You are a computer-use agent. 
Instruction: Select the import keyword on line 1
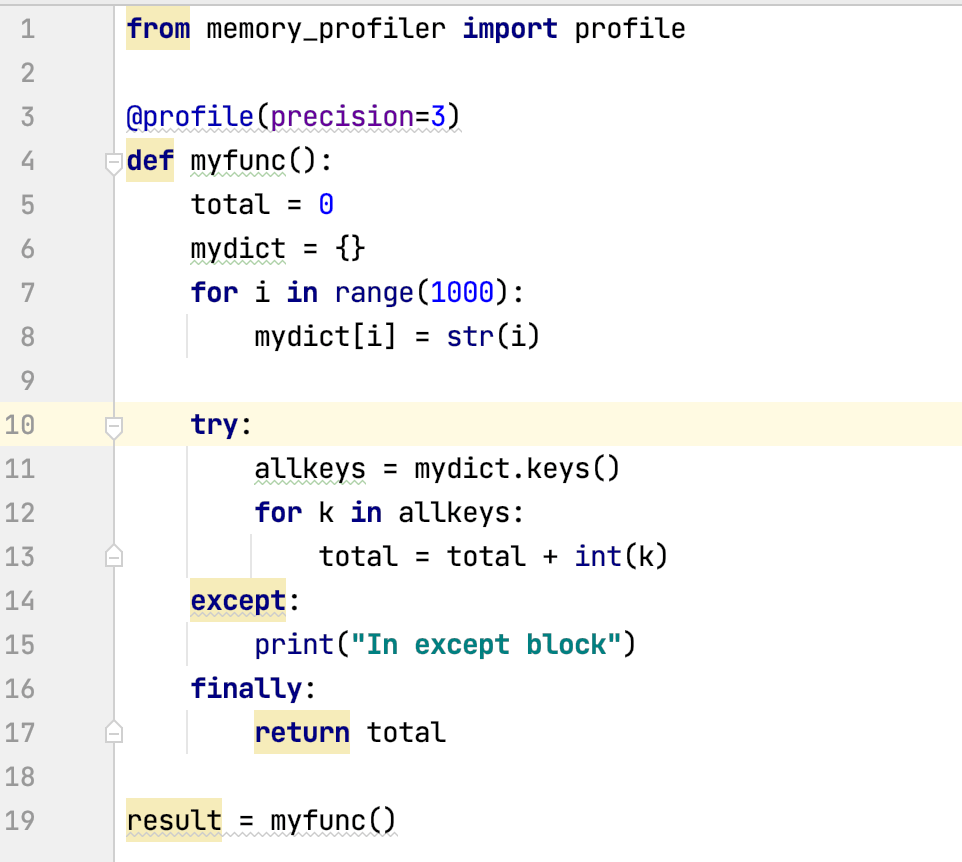click(510, 29)
